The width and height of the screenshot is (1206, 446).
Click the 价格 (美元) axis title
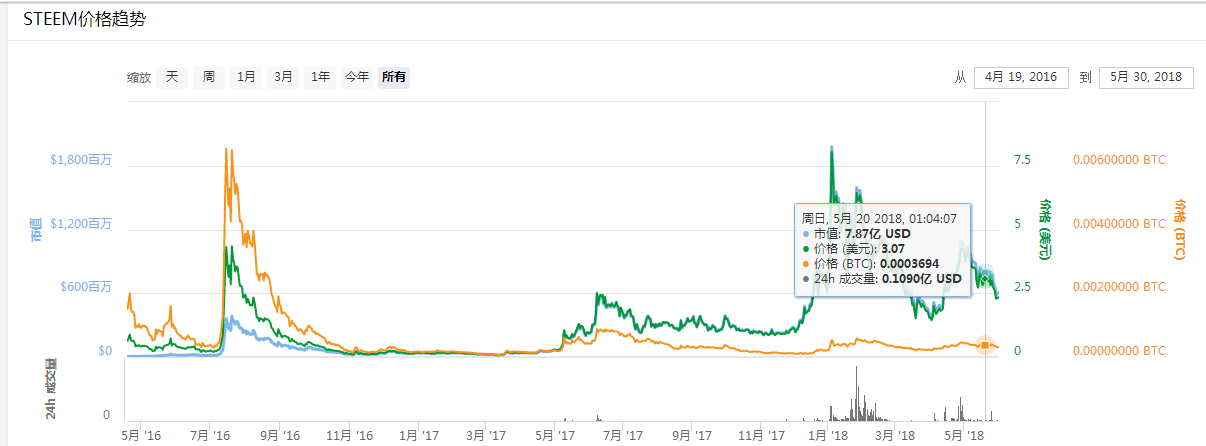pyautogui.click(x=1046, y=230)
